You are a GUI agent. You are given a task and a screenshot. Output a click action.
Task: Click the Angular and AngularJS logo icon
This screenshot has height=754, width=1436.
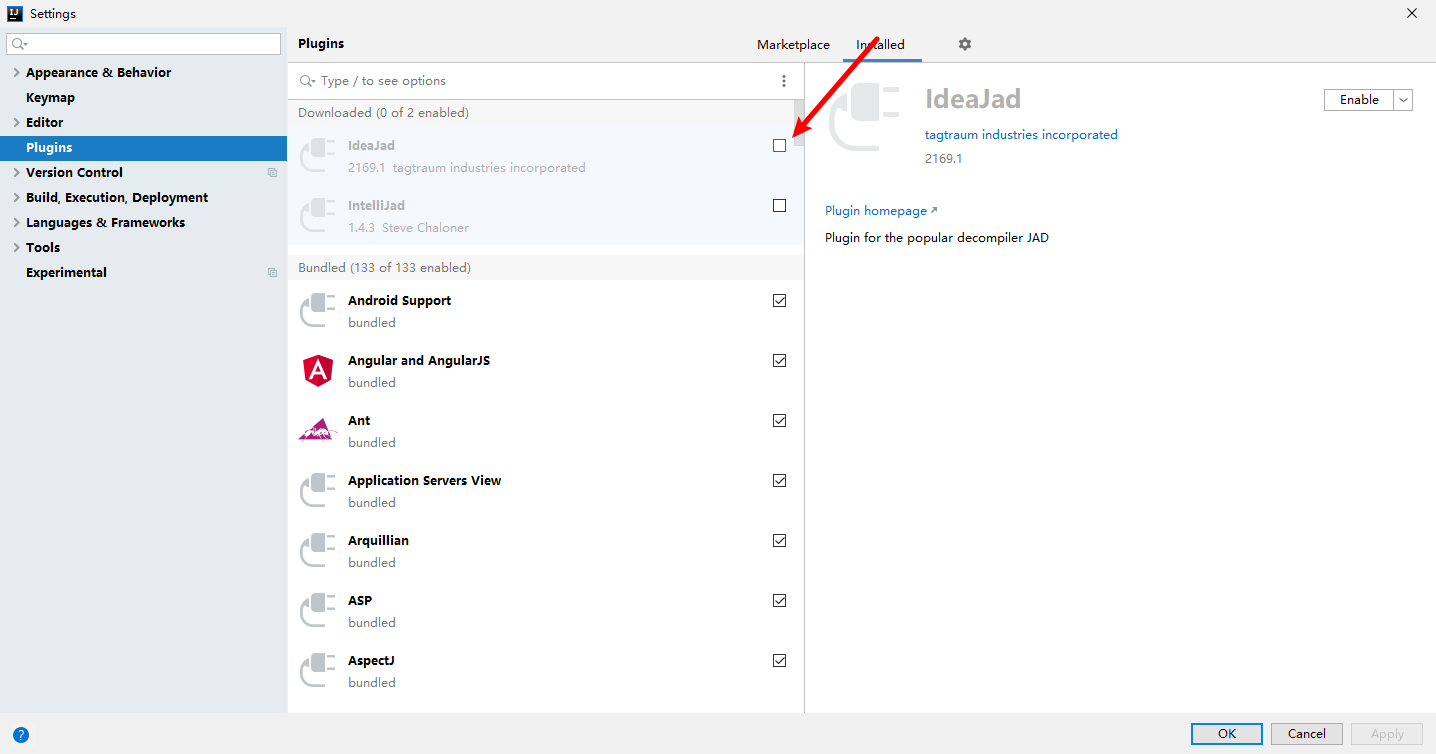click(x=317, y=371)
